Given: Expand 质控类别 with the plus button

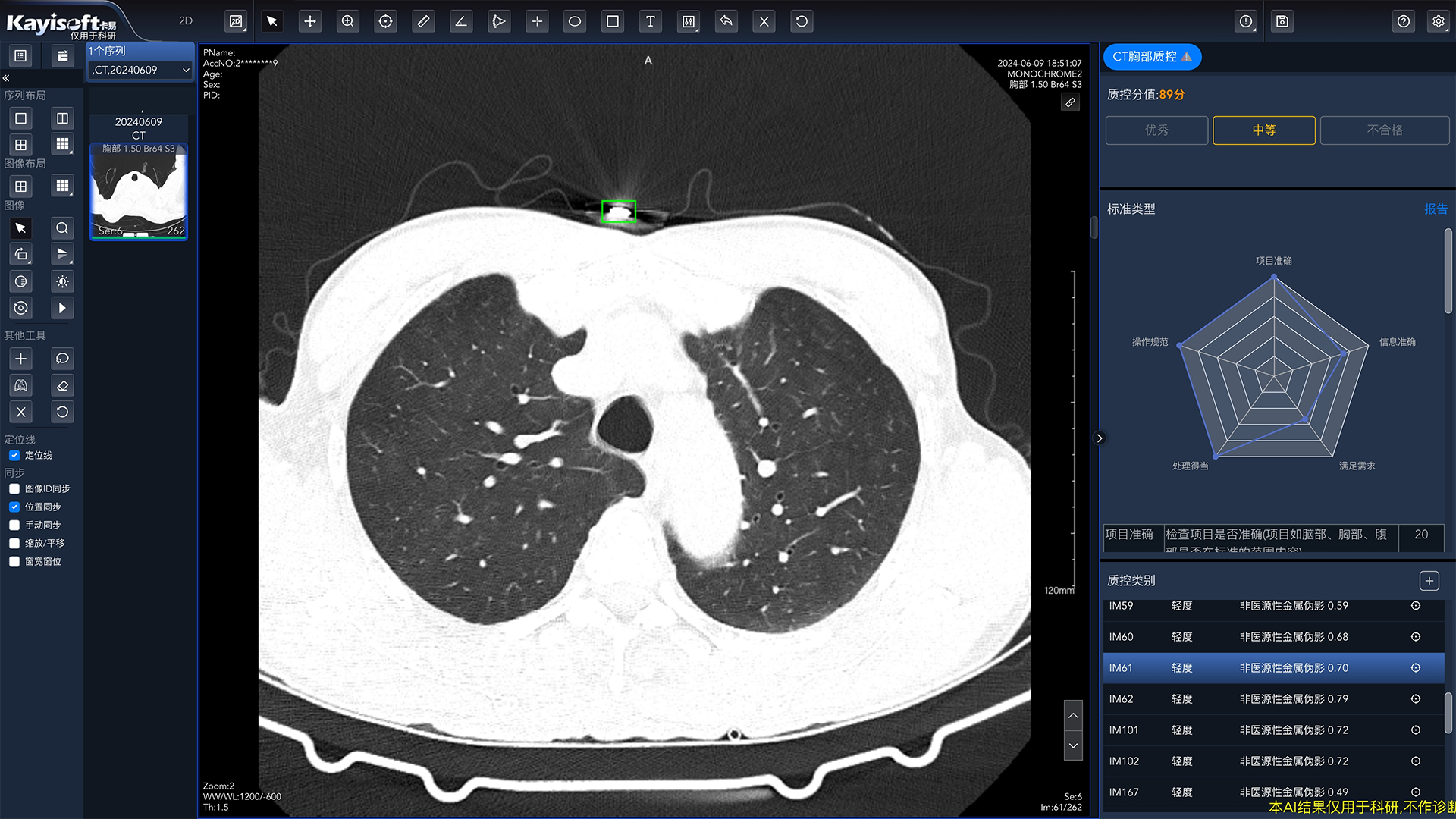Looking at the screenshot, I should [x=1429, y=581].
